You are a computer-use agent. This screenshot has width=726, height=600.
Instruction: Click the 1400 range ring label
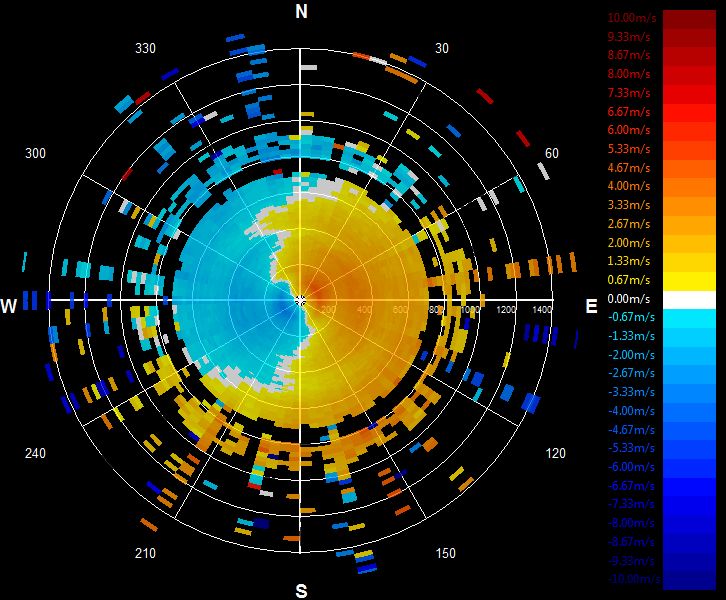click(x=542, y=309)
